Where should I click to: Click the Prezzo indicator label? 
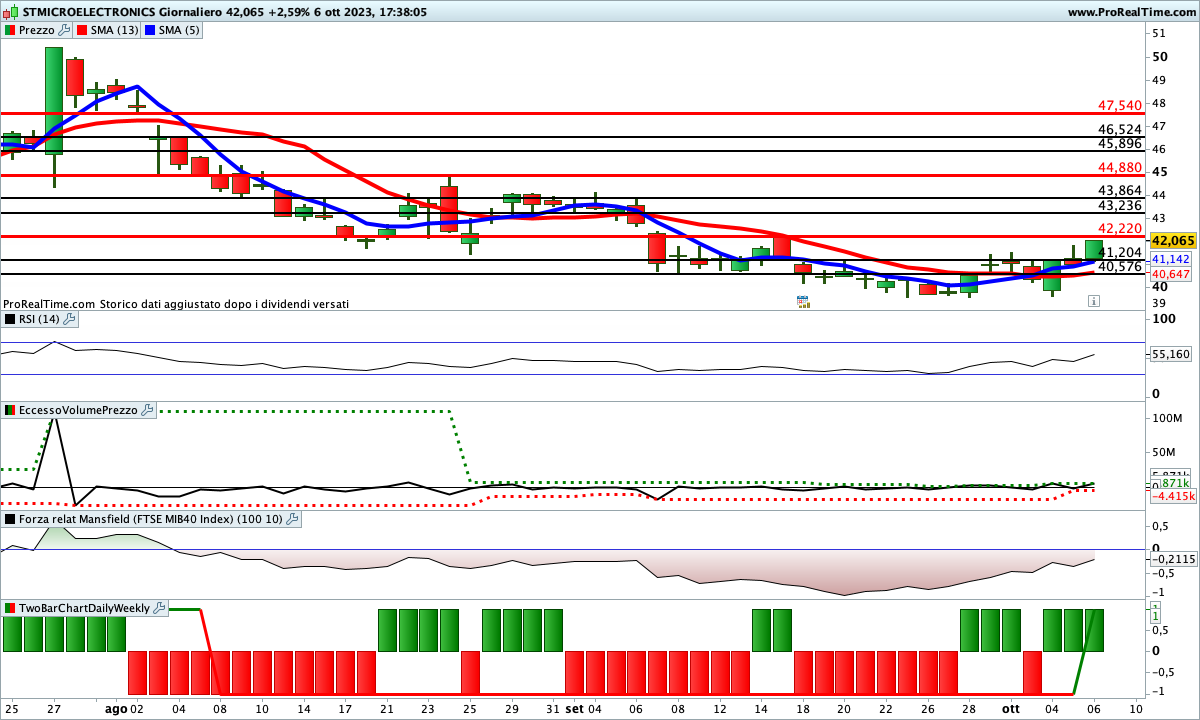[x=37, y=30]
